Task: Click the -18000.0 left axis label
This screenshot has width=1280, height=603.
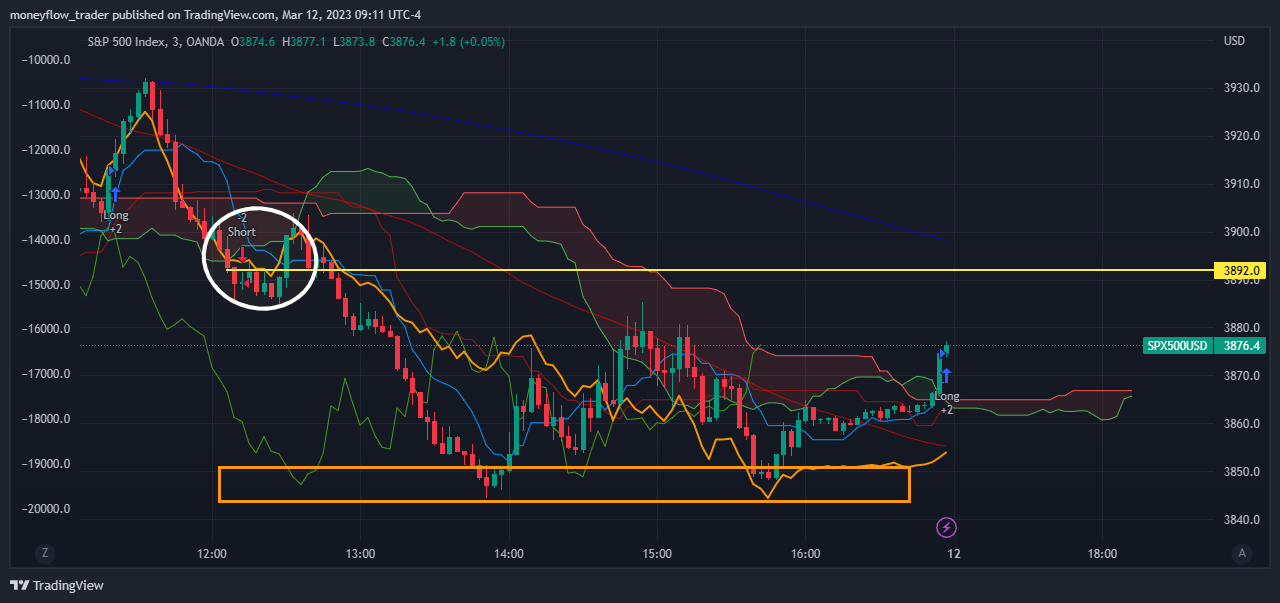Action: click(45, 419)
